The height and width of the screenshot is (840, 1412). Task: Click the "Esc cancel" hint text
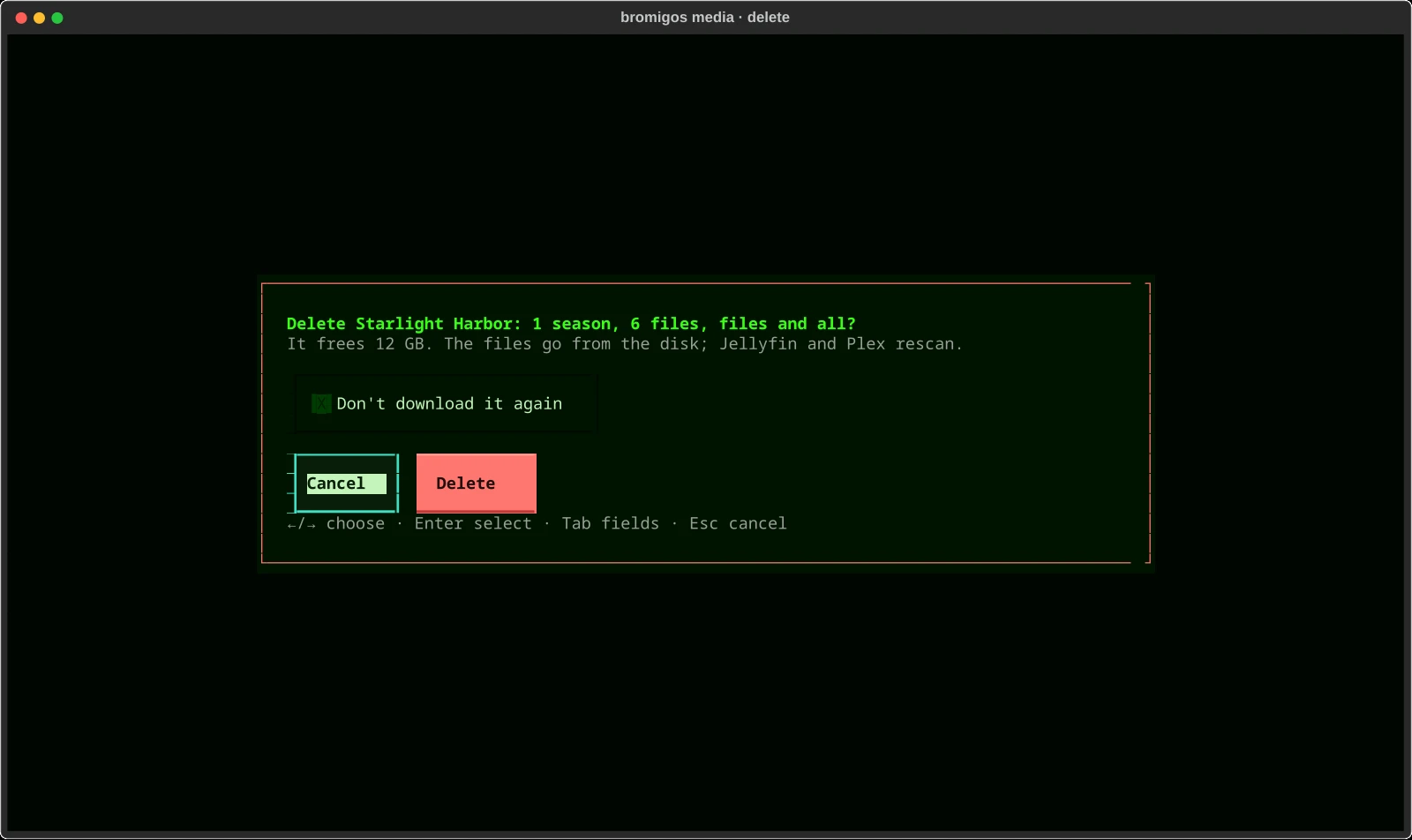[738, 523]
